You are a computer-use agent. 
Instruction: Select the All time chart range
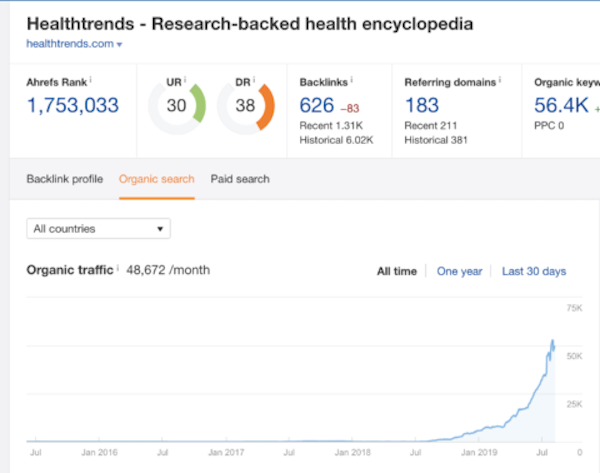[x=397, y=271]
